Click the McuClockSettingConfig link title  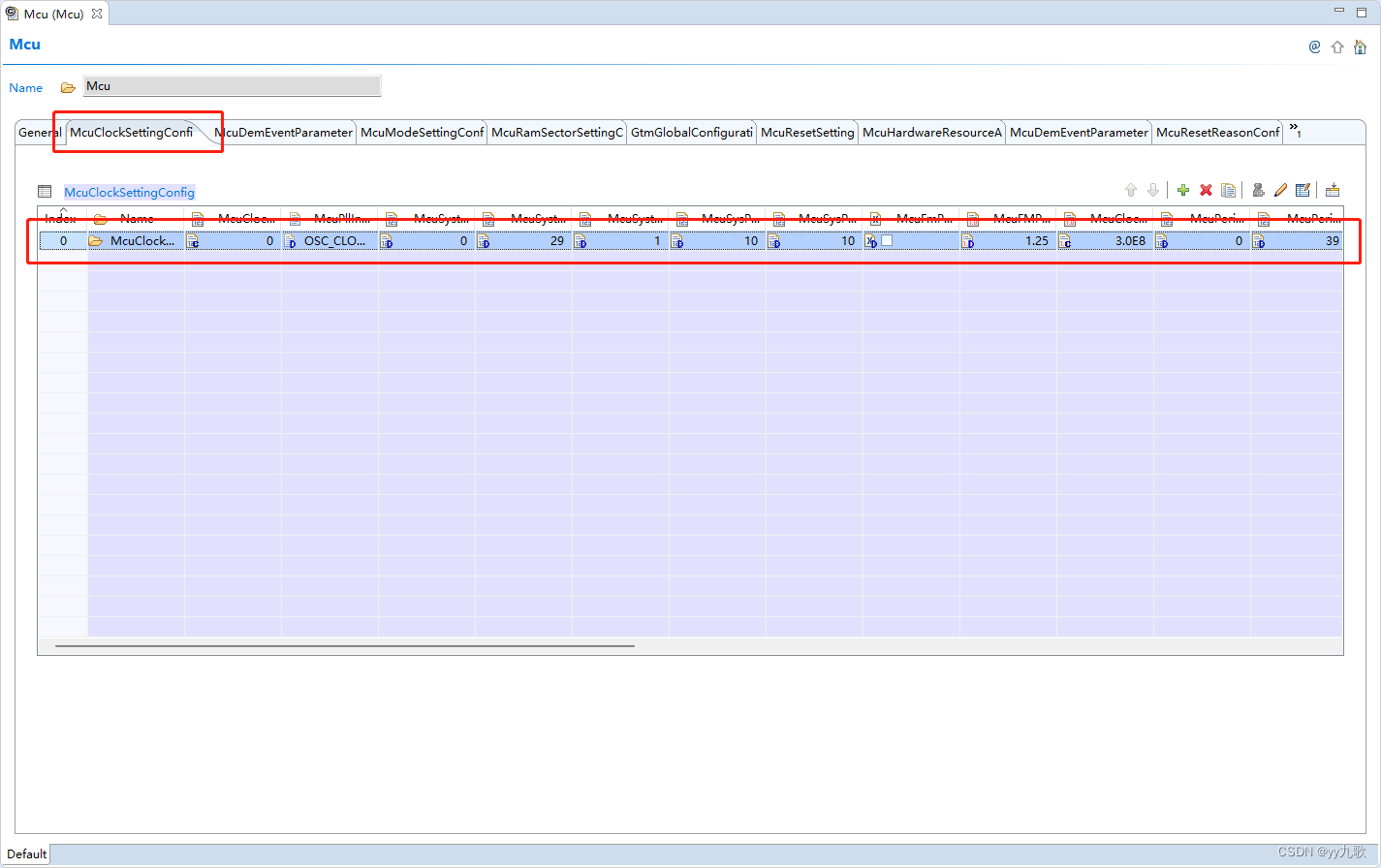[129, 193]
